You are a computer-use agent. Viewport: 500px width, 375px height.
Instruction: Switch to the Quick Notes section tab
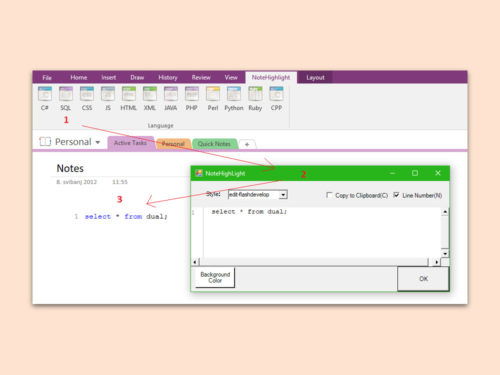point(214,144)
